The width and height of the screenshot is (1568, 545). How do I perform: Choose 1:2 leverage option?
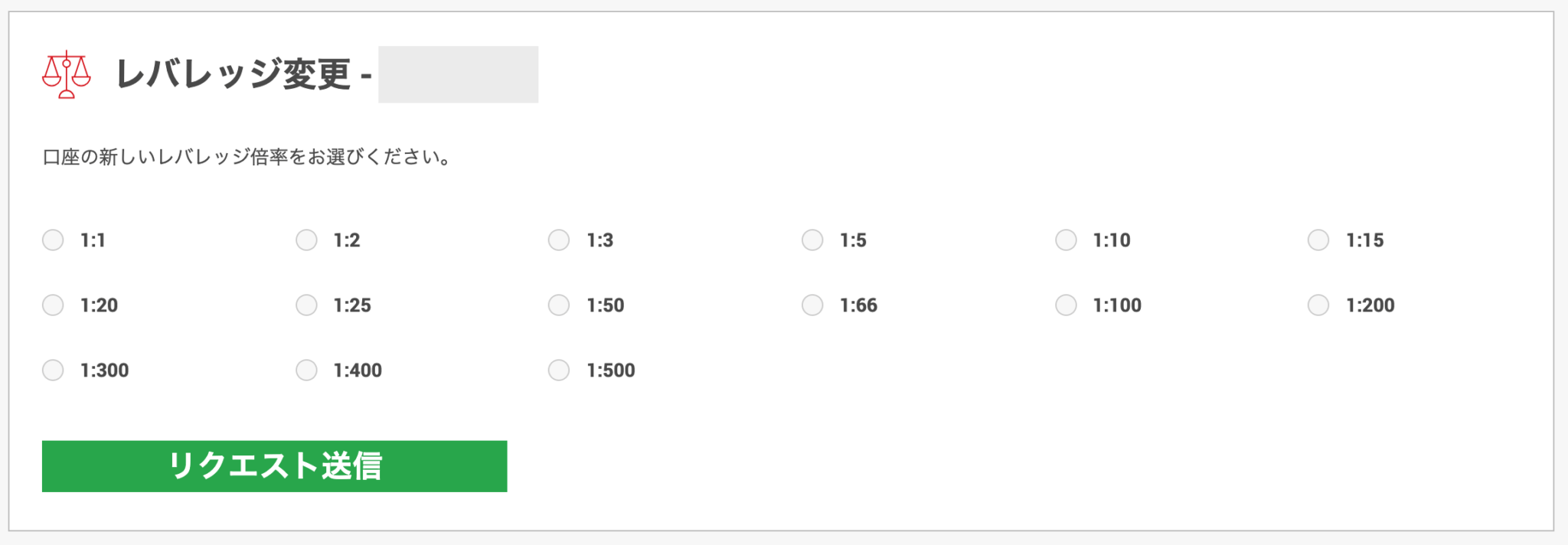pyautogui.click(x=306, y=240)
